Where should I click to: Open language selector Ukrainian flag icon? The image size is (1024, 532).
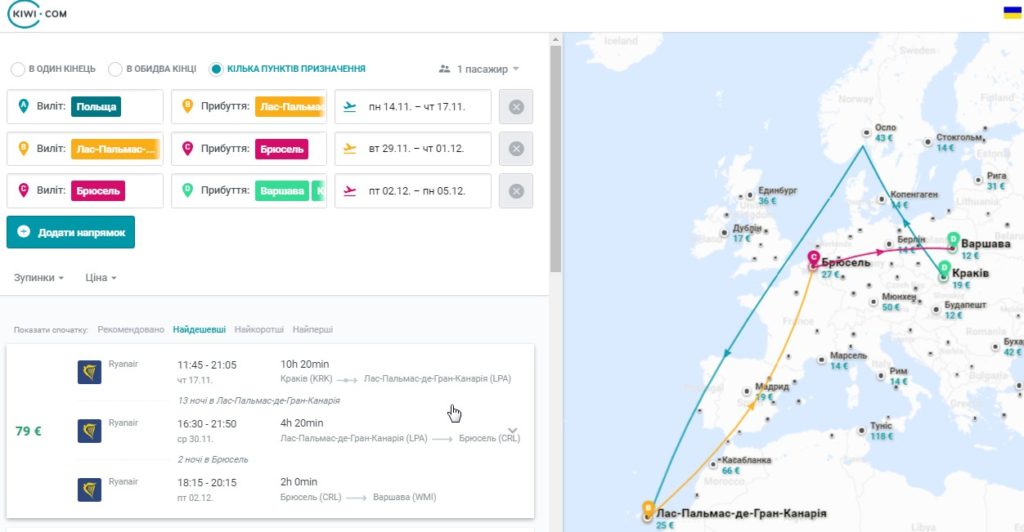(x=1012, y=12)
